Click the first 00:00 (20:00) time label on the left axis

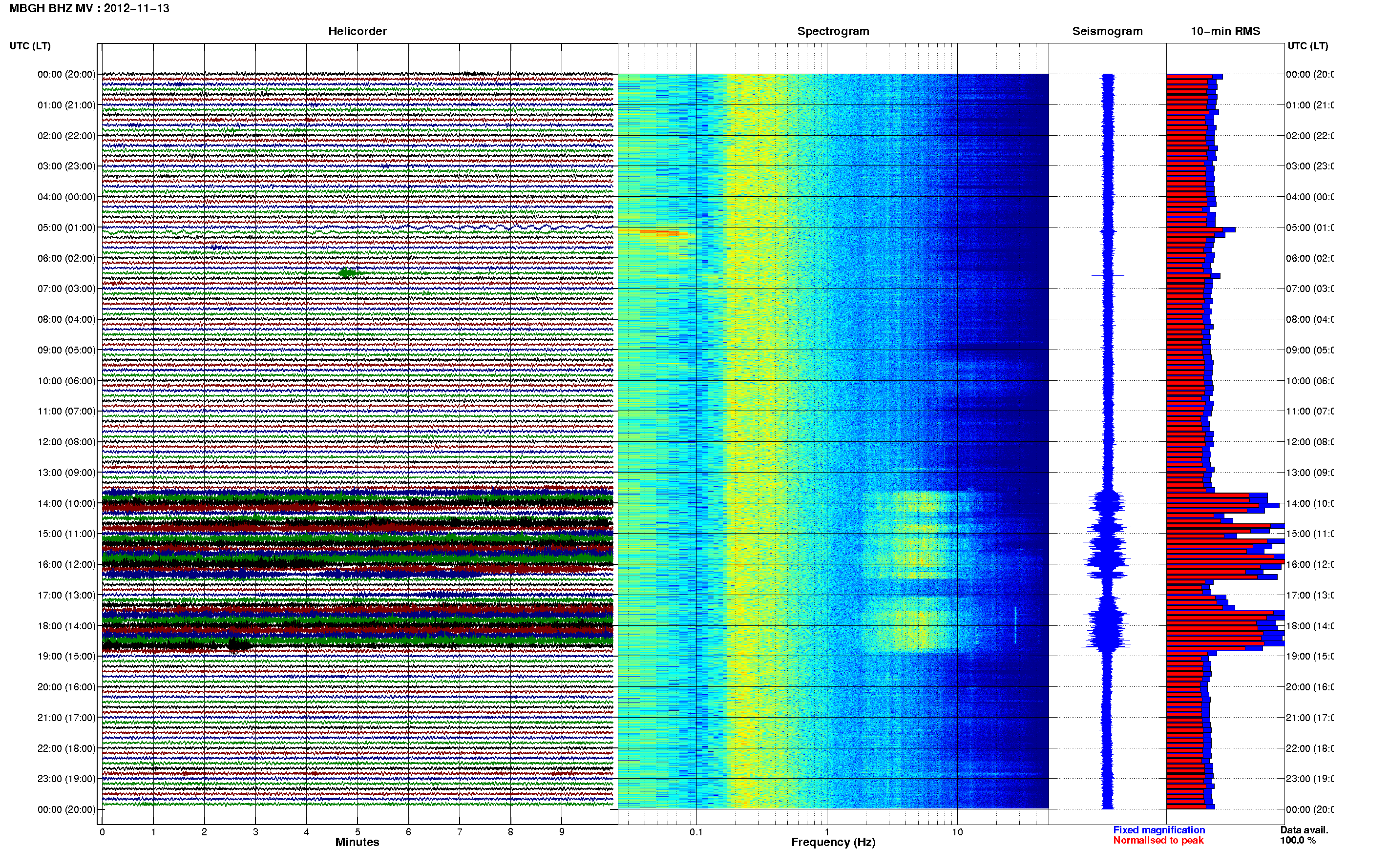66,74
